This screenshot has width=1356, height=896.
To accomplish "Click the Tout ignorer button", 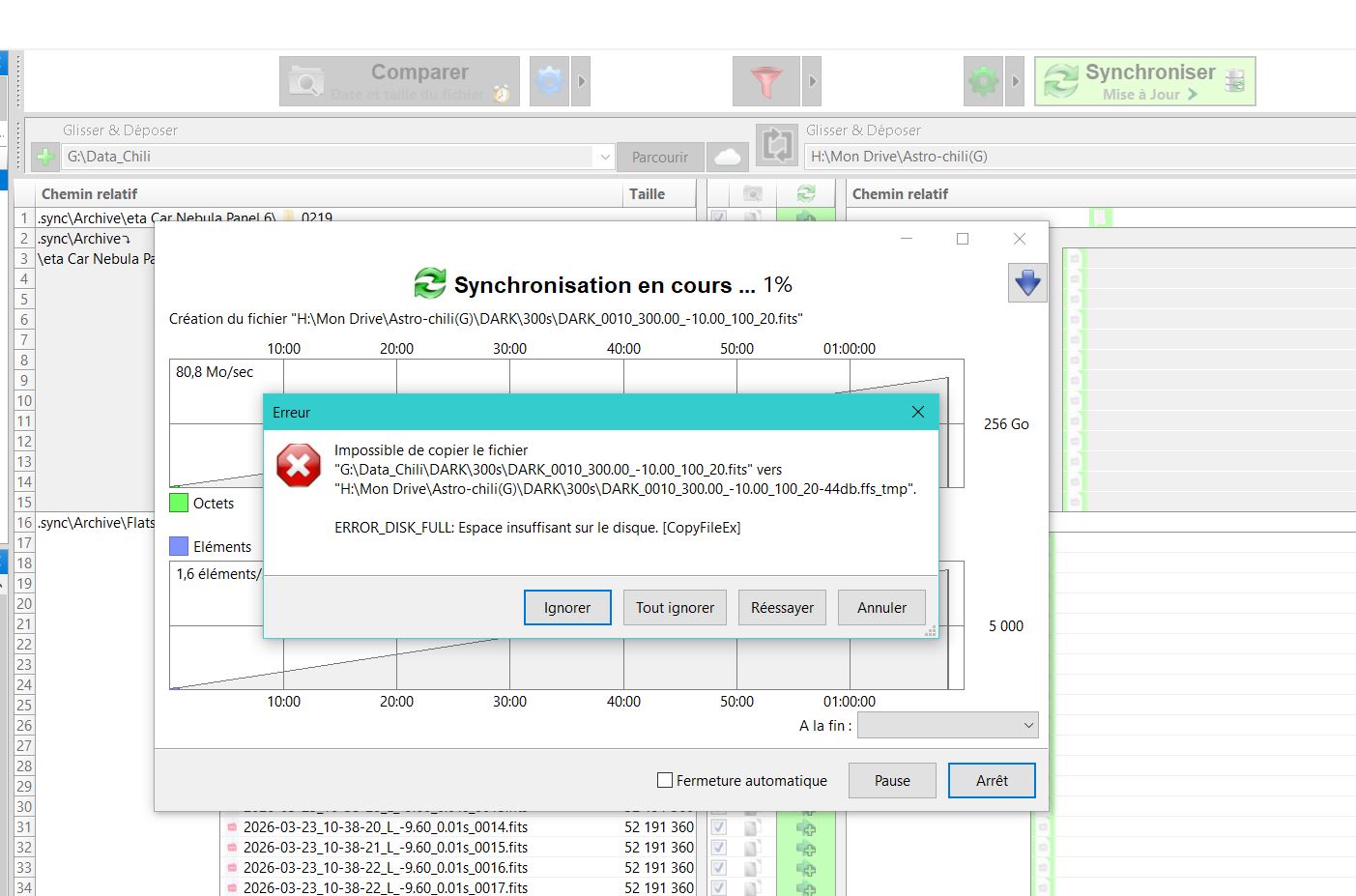I will pos(675,608).
